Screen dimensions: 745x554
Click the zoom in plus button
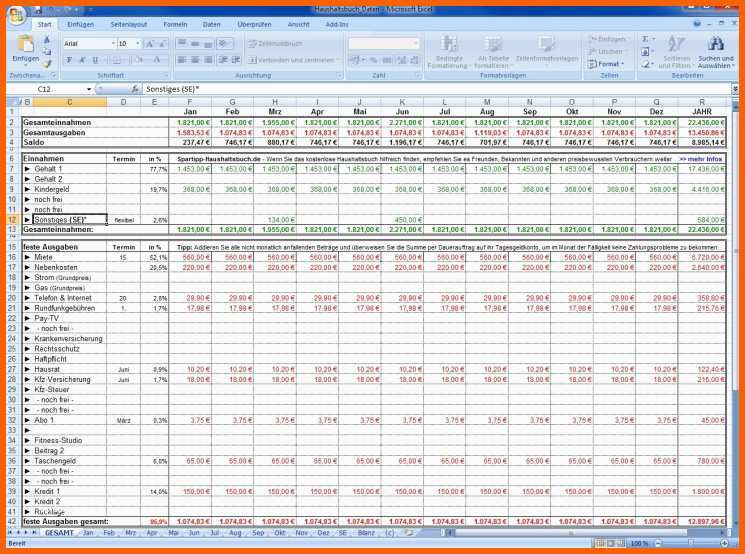[725, 543]
